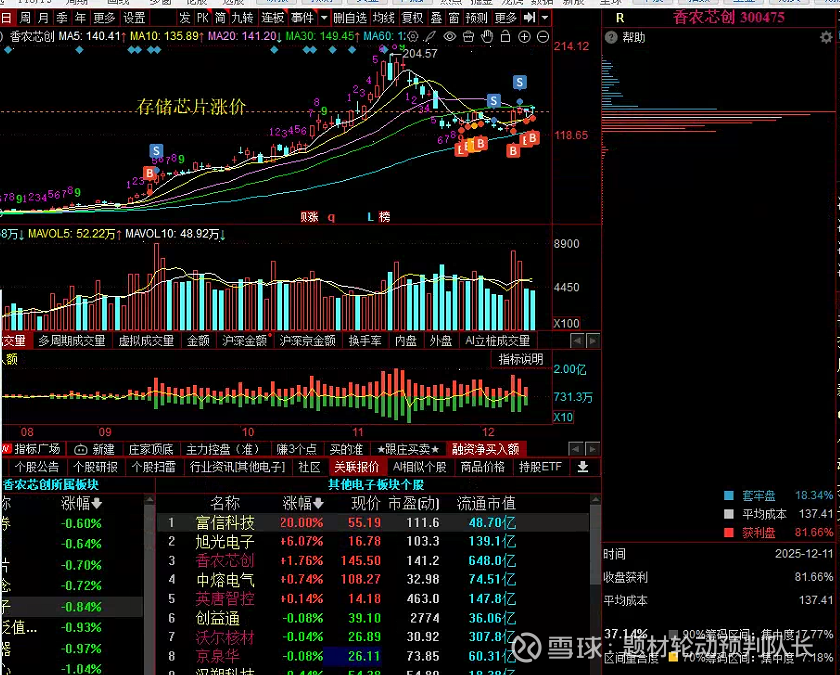The width and height of the screenshot is (840, 675).
Task: Open settings gear in chip distribution panel
Action: 826,37
